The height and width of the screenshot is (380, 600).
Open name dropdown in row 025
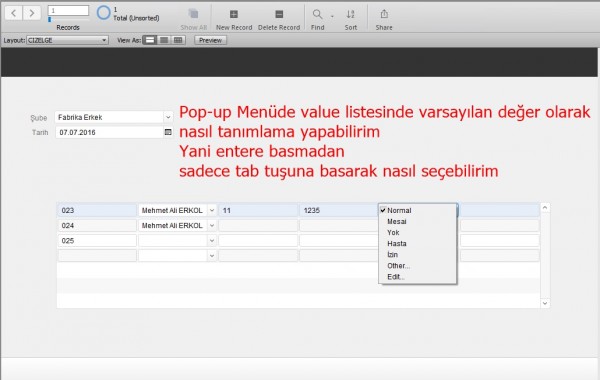tap(212, 241)
